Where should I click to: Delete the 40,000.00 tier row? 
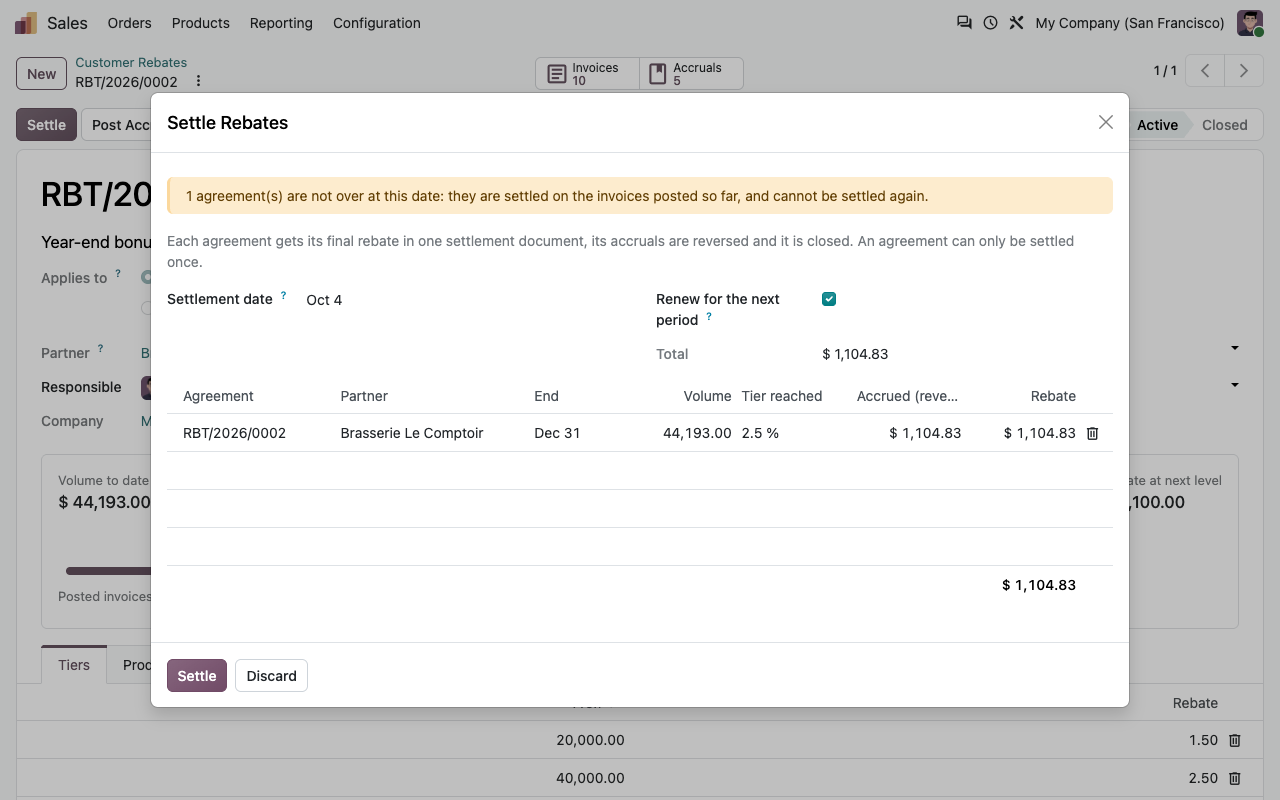tap(1235, 778)
